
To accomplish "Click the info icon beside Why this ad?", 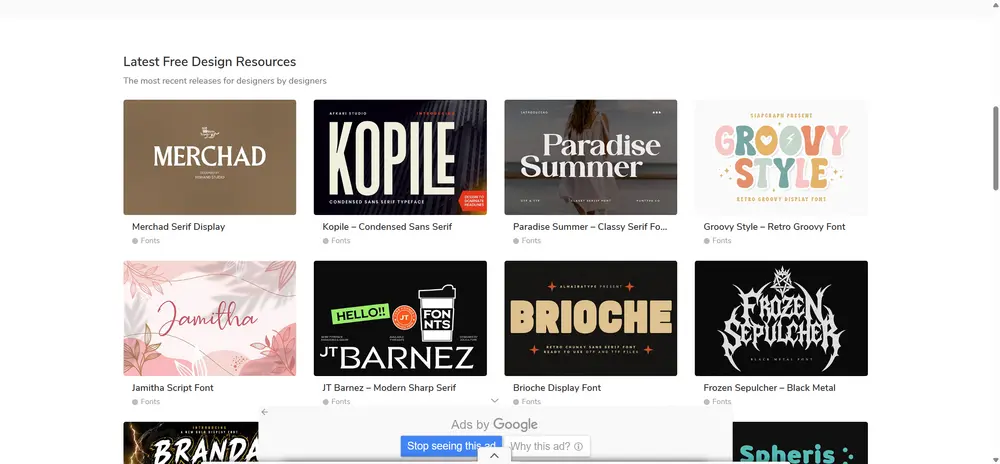I will click(578, 446).
